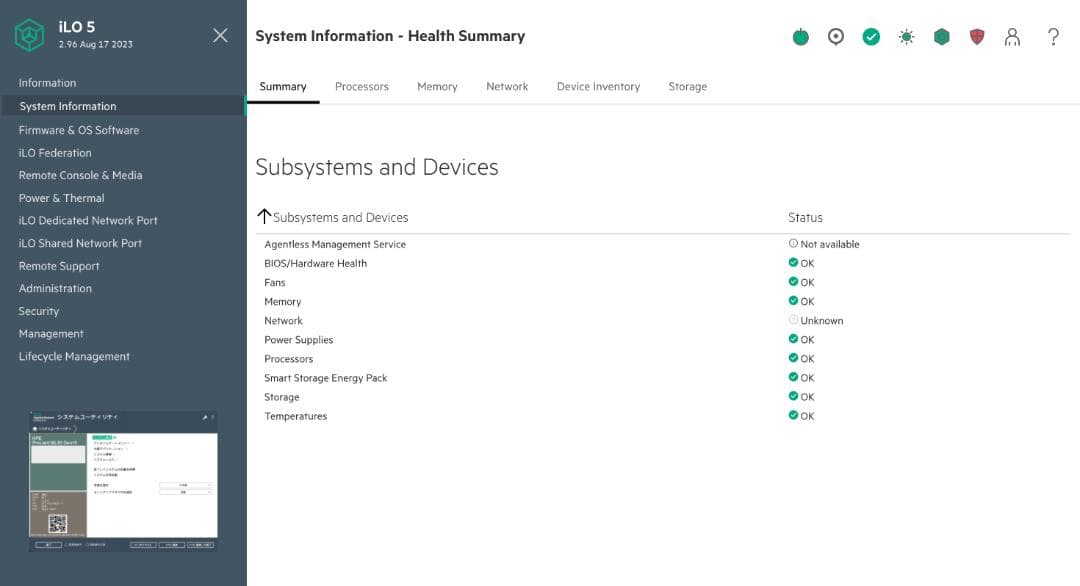Viewport: 1080px width, 586px height.
Task: Click the OK status toggle beside Fans
Action: coord(793,282)
